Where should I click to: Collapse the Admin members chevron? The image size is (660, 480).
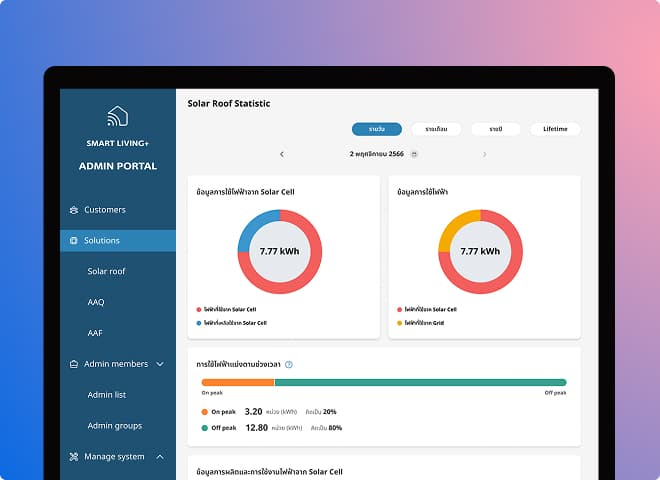point(160,364)
